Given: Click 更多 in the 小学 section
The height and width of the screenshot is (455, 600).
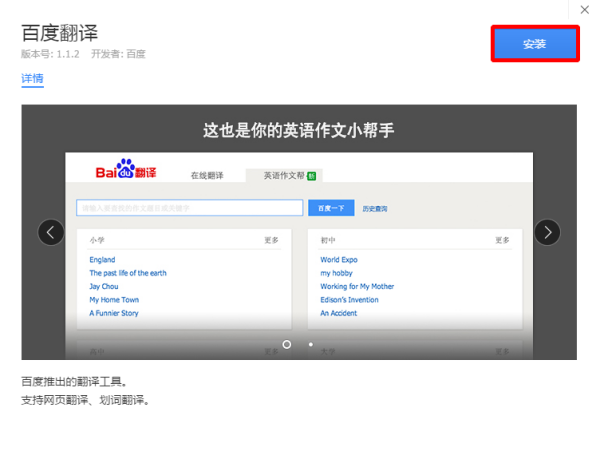Looking at the screenshot, I should pyautogui.click(x=271, y=240).
